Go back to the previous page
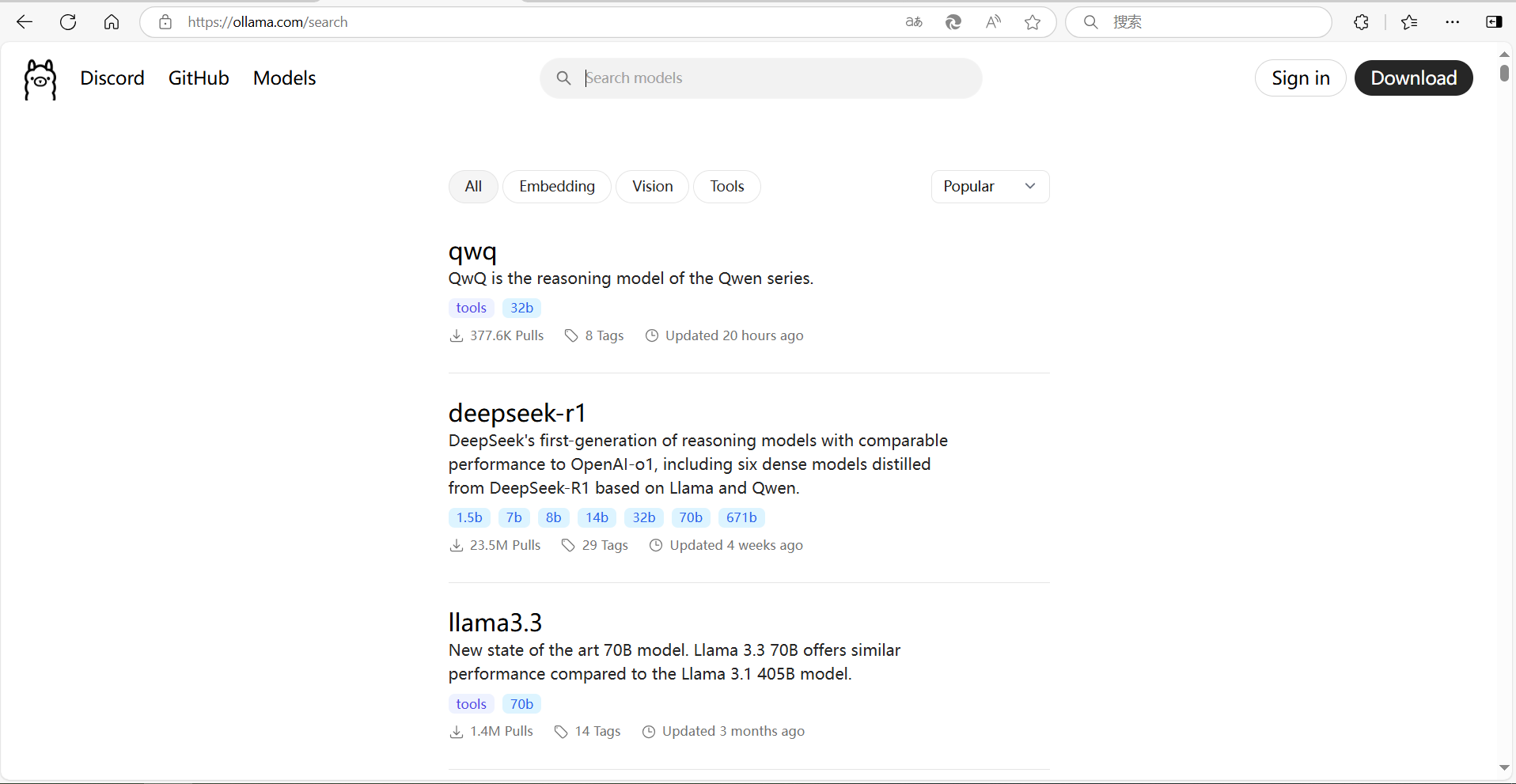Viewport: 1516px width, 784px height. coord(25,22)
